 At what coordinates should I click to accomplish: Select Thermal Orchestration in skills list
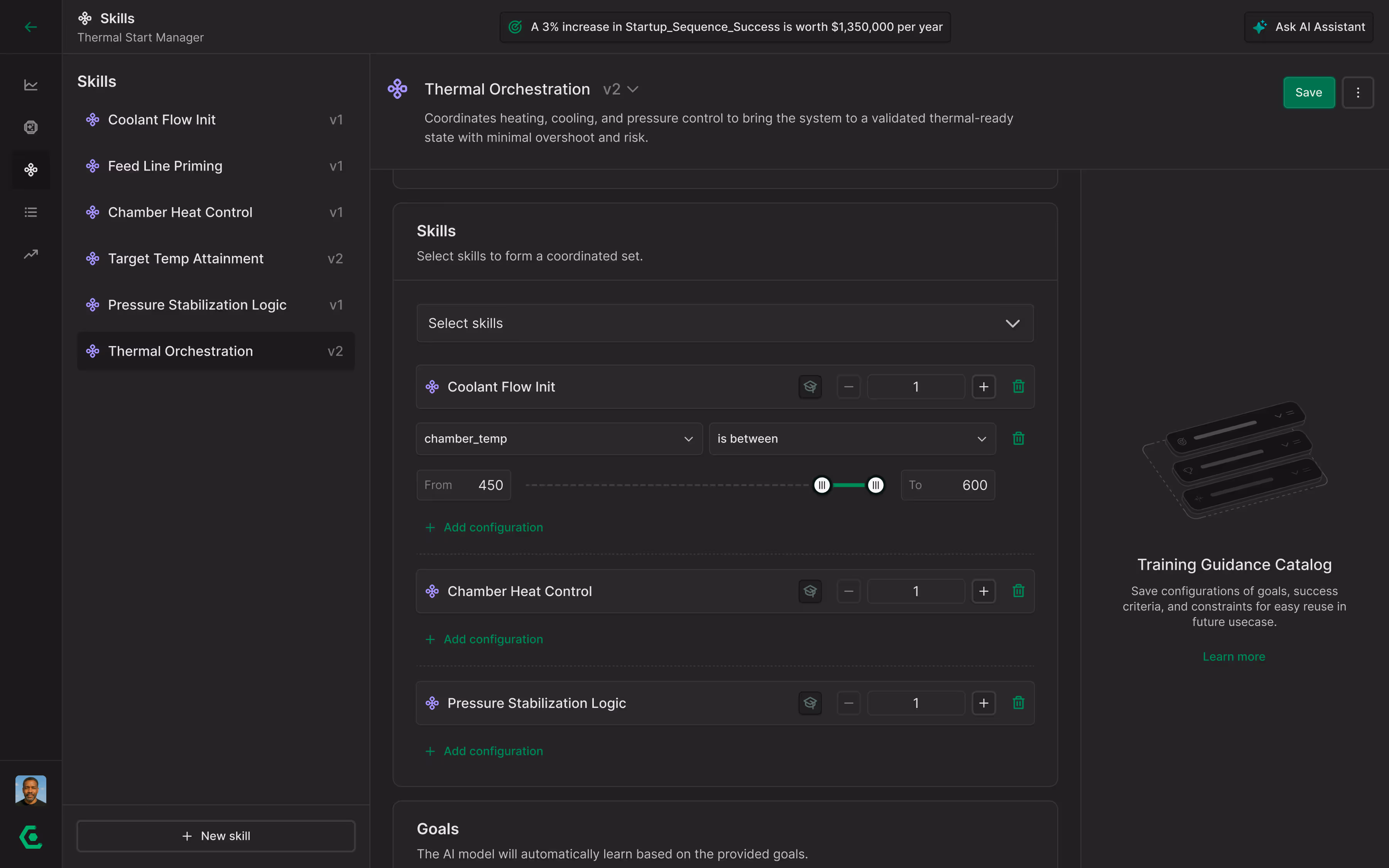[216, 351]
